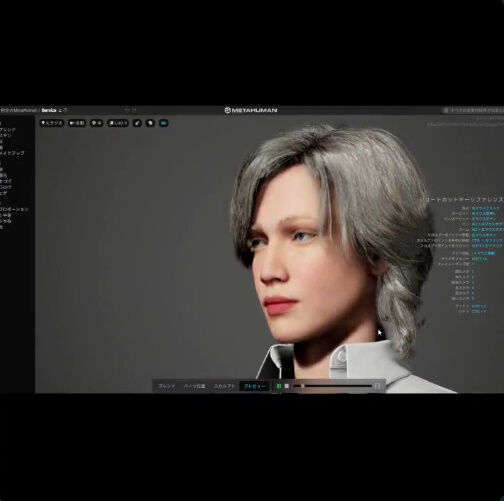Open the スタジオ lighting environment dropdown
Screen dimensions: 504x501
click(52, 123)
